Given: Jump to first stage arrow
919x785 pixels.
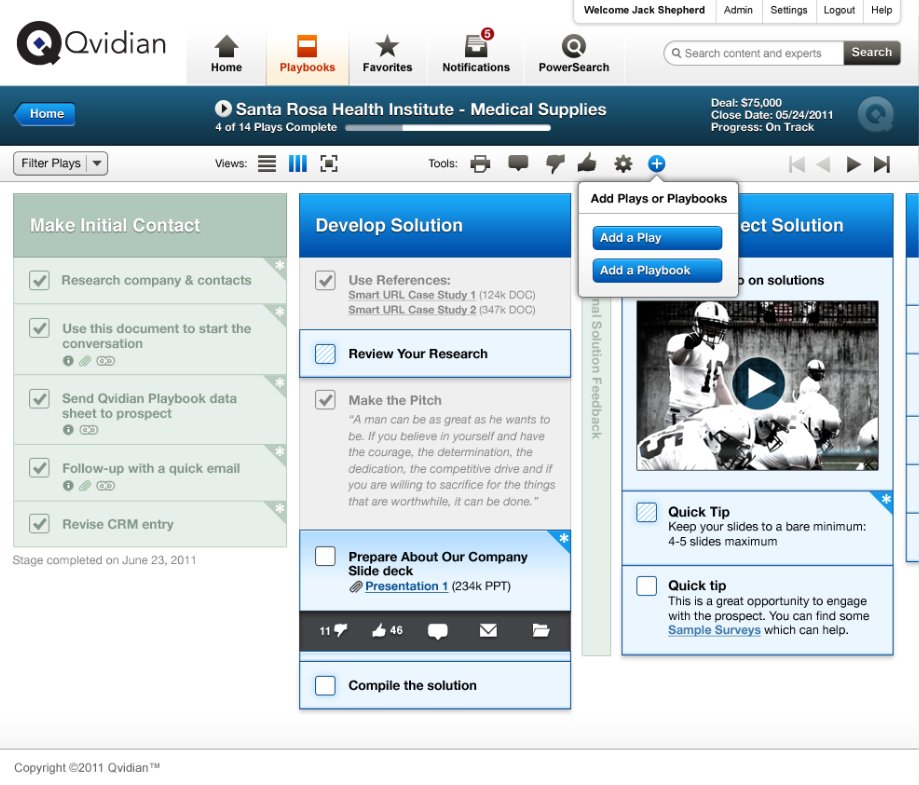Looking at the screenshot, I should pos(797,164).
